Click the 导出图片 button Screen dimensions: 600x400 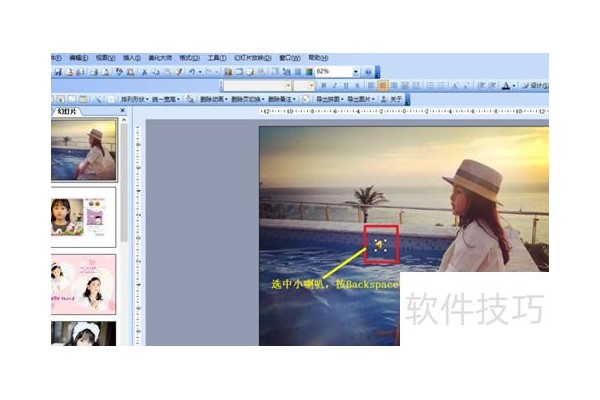356,99
